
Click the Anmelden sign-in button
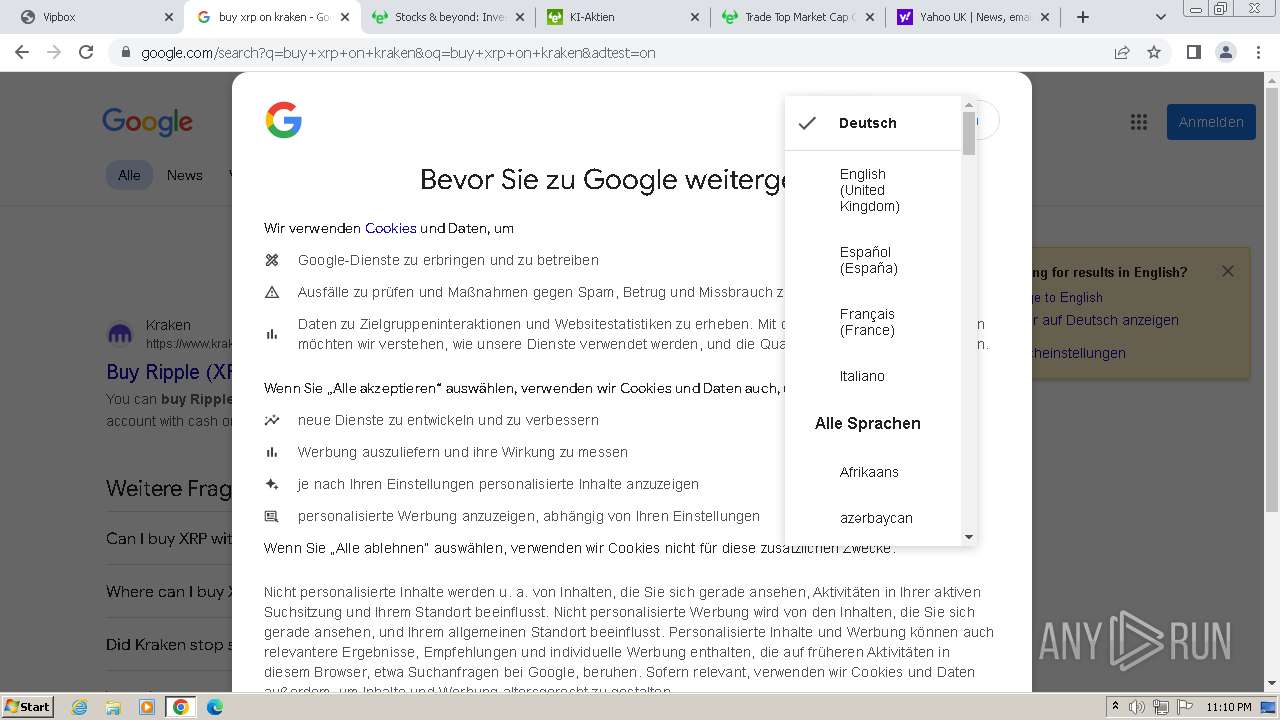click(x=1211, y=122)
